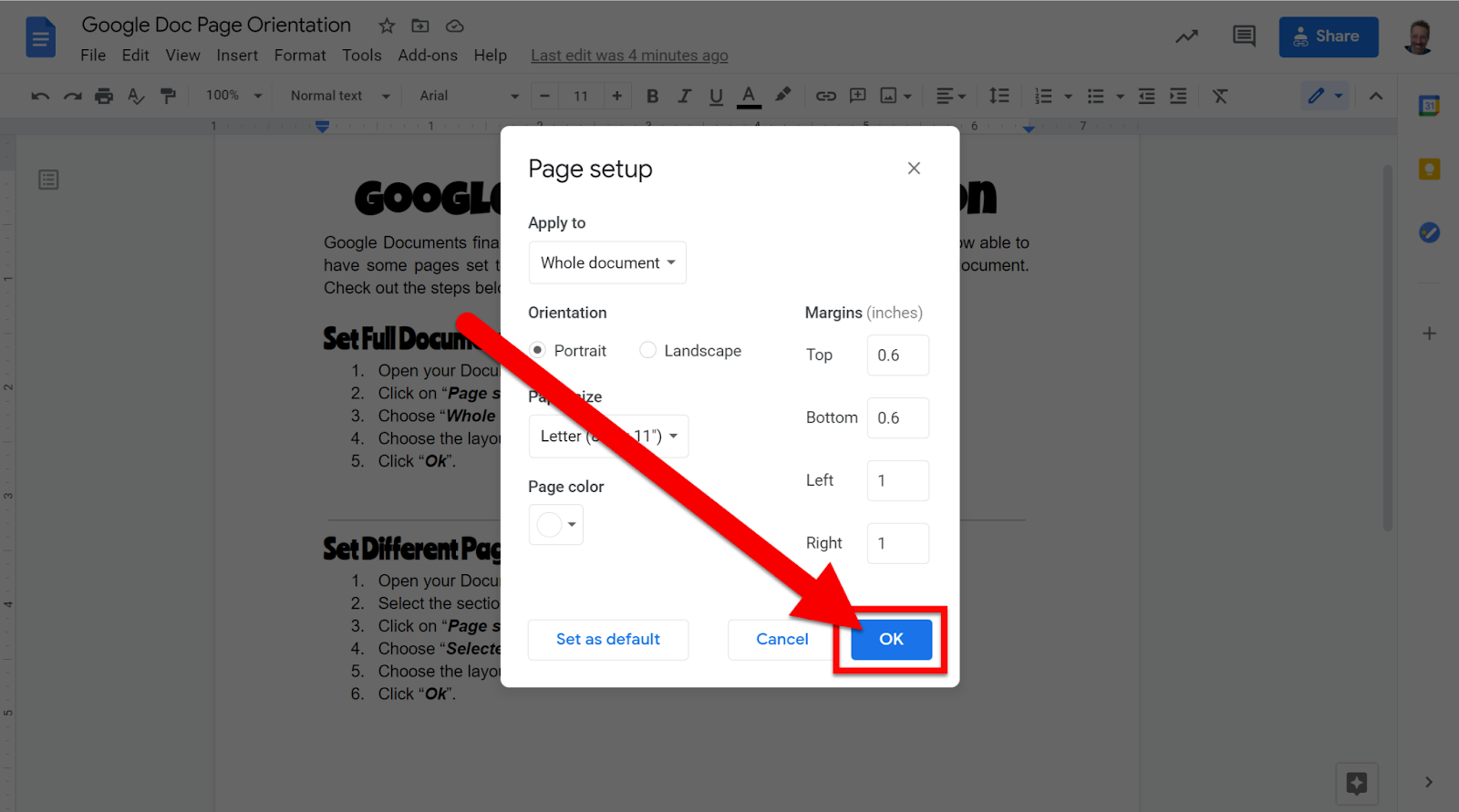
Task: Click the Redo icon in toolbar
Action: click(72, 96)
